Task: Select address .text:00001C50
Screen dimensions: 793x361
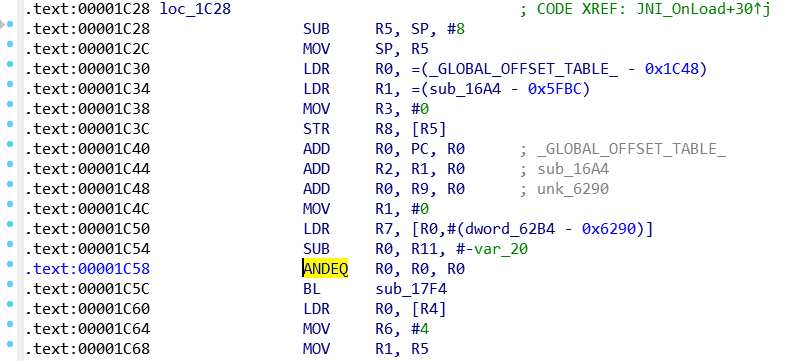Action: [87, 229]
